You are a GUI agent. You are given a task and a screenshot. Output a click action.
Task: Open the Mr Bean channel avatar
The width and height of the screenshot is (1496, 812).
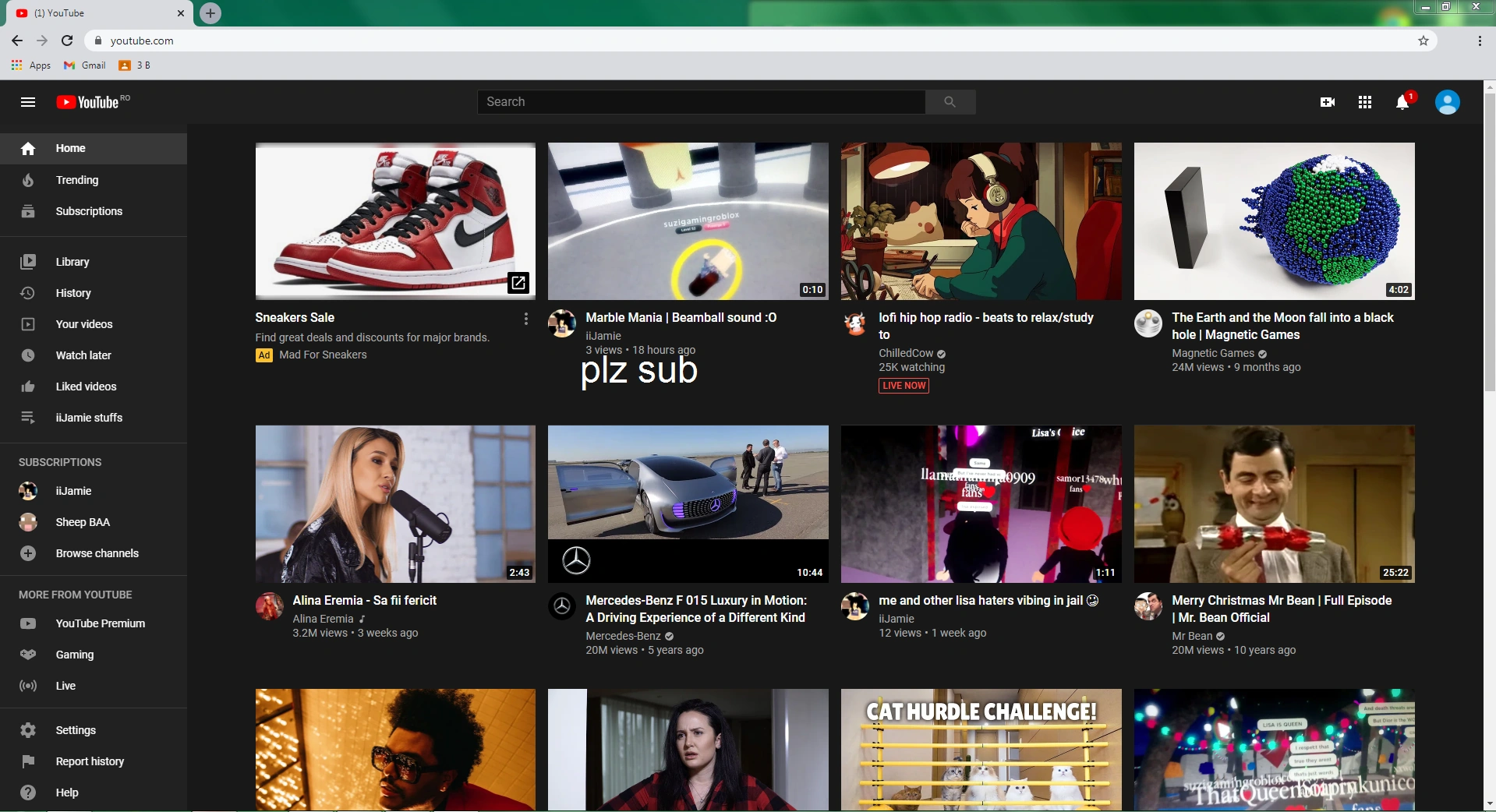coord(1148,606)
